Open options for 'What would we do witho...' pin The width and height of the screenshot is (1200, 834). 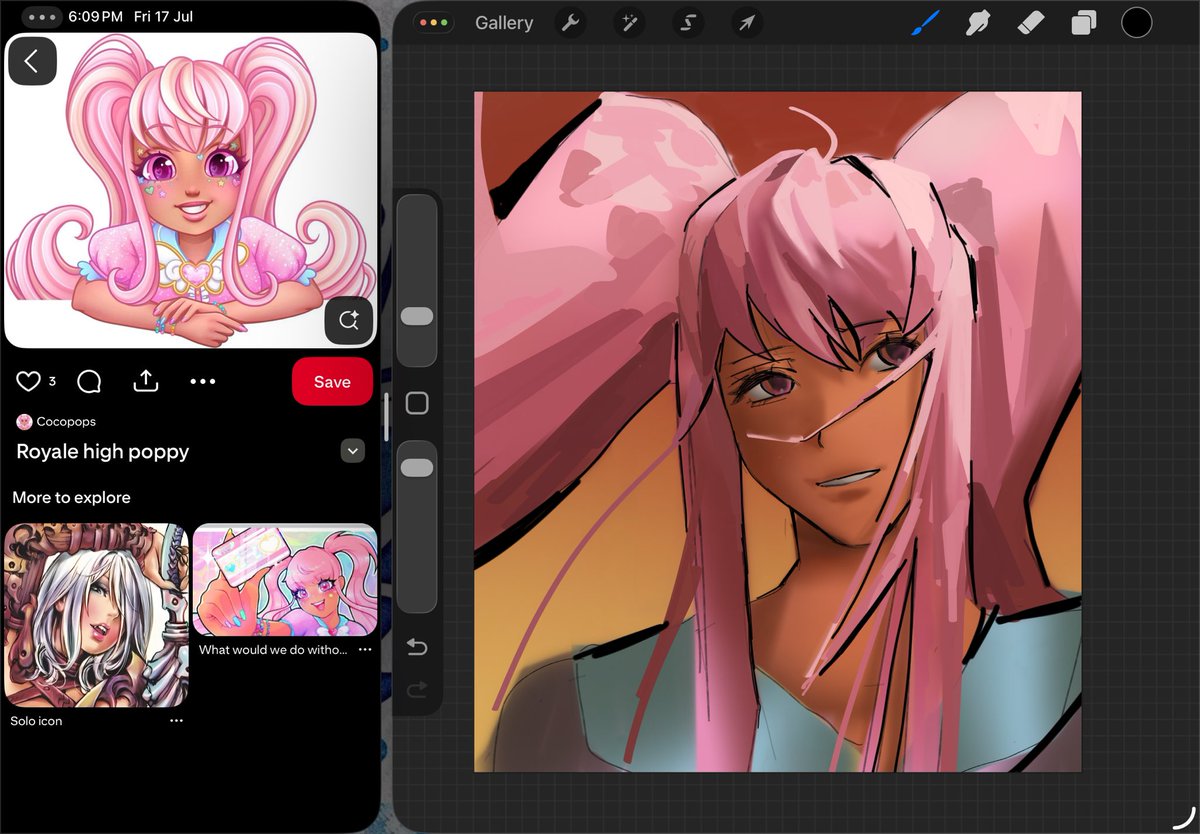pos(365,650)
